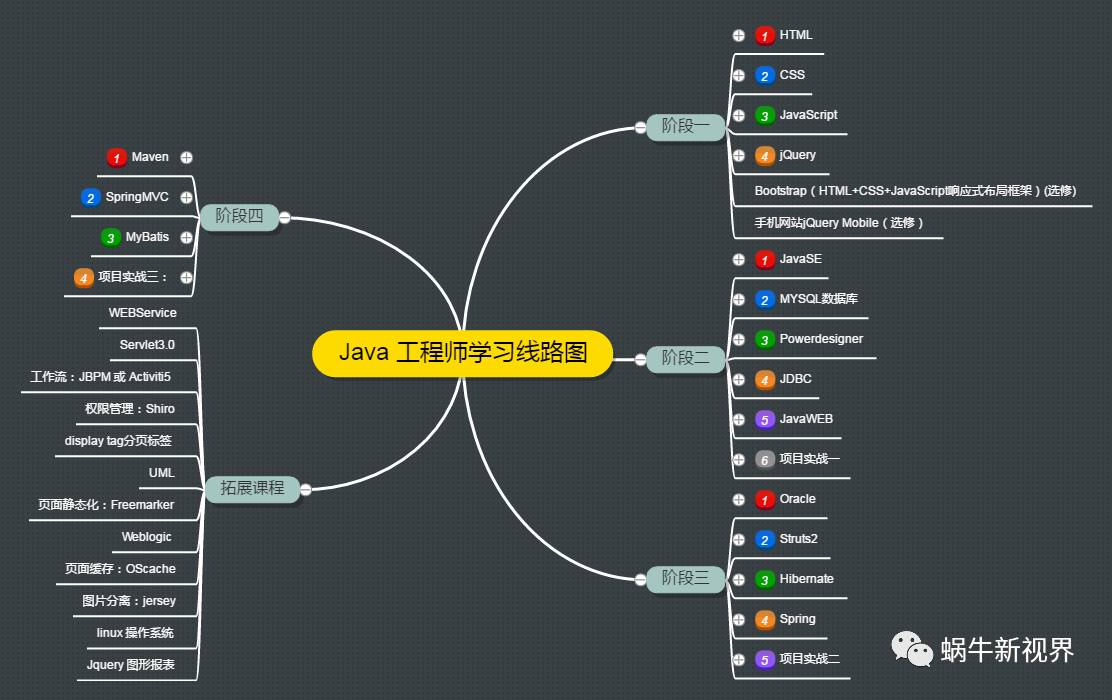
Task: Expand the JavaSE node plus button
Action: pos(739,260)
